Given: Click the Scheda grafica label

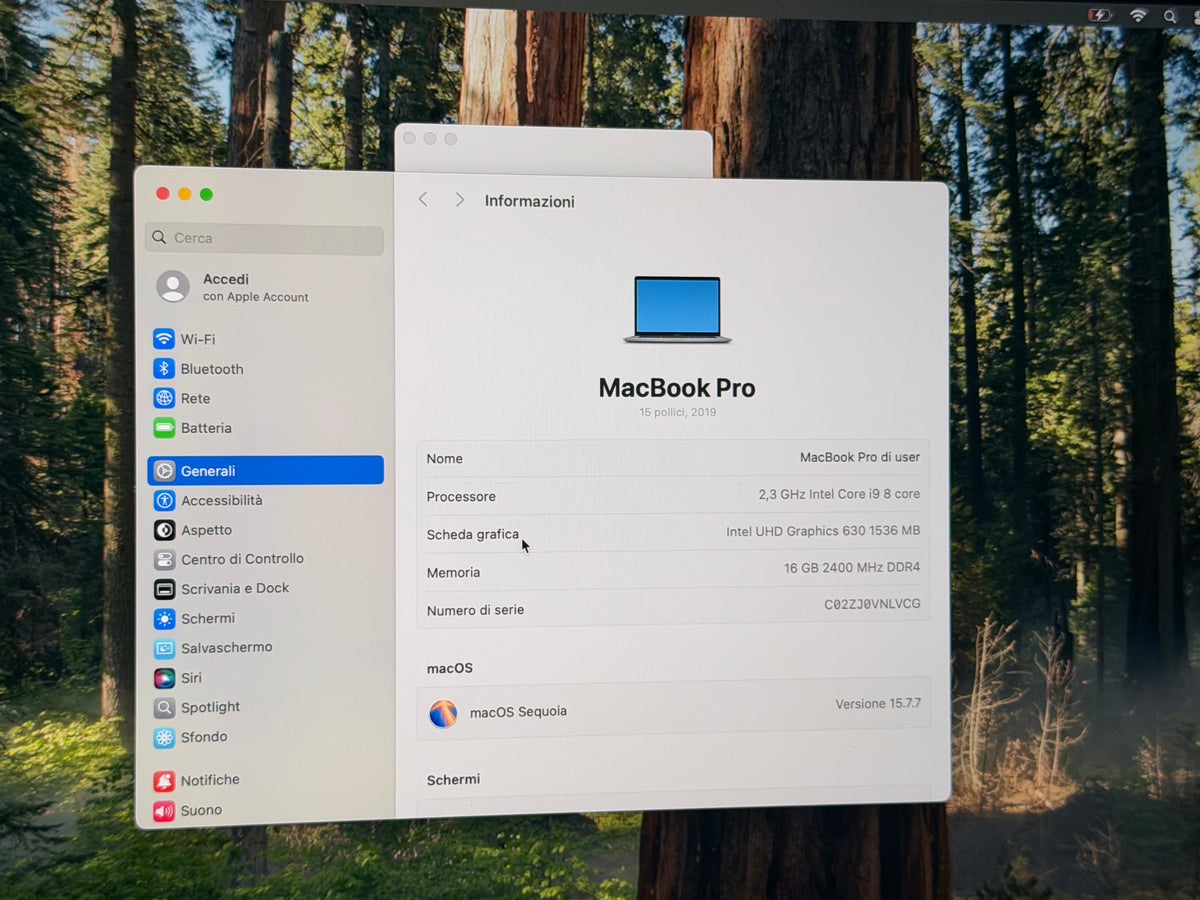Looking at the screenshot, I should [x=472, y=535].
